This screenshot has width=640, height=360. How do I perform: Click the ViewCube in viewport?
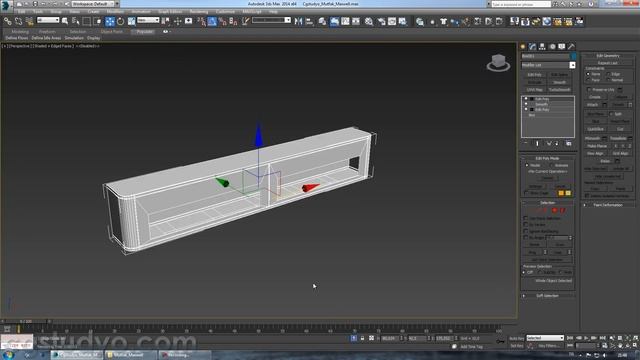(498, 62)
